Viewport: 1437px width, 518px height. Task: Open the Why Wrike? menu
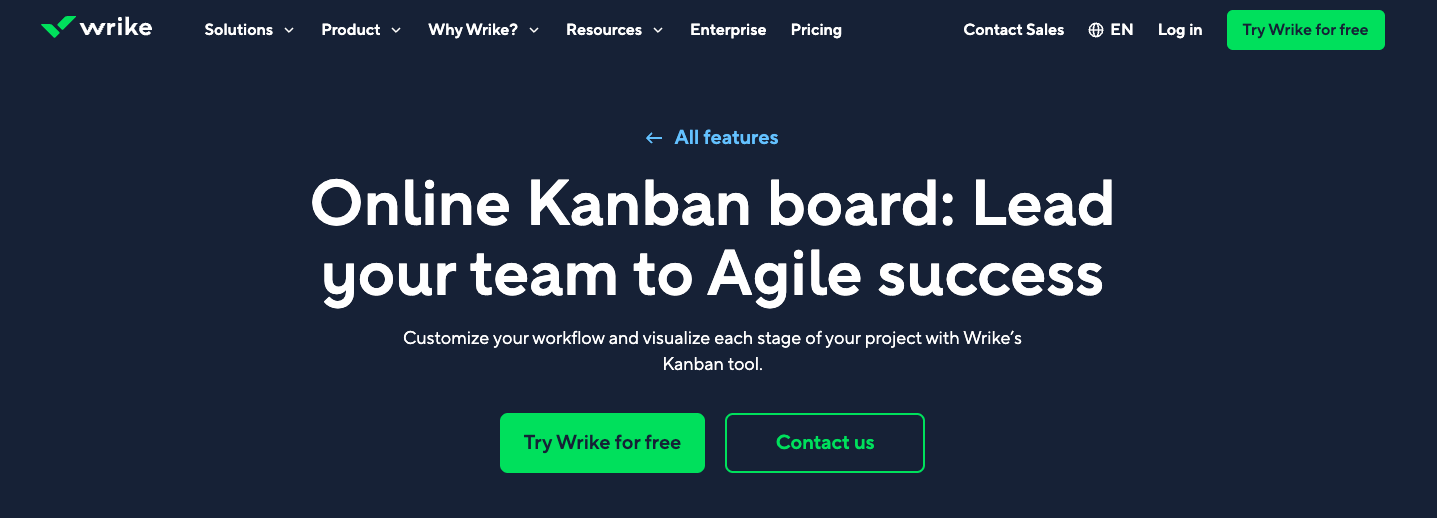click(473, 30)
